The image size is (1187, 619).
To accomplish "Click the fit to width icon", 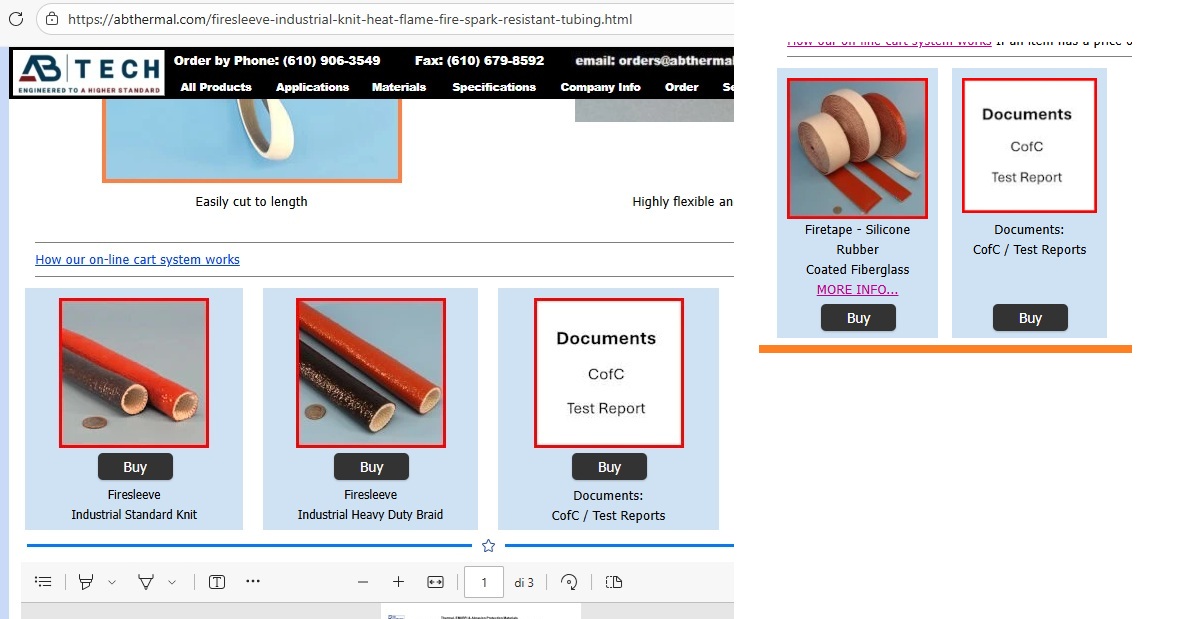I will [435, 582].
